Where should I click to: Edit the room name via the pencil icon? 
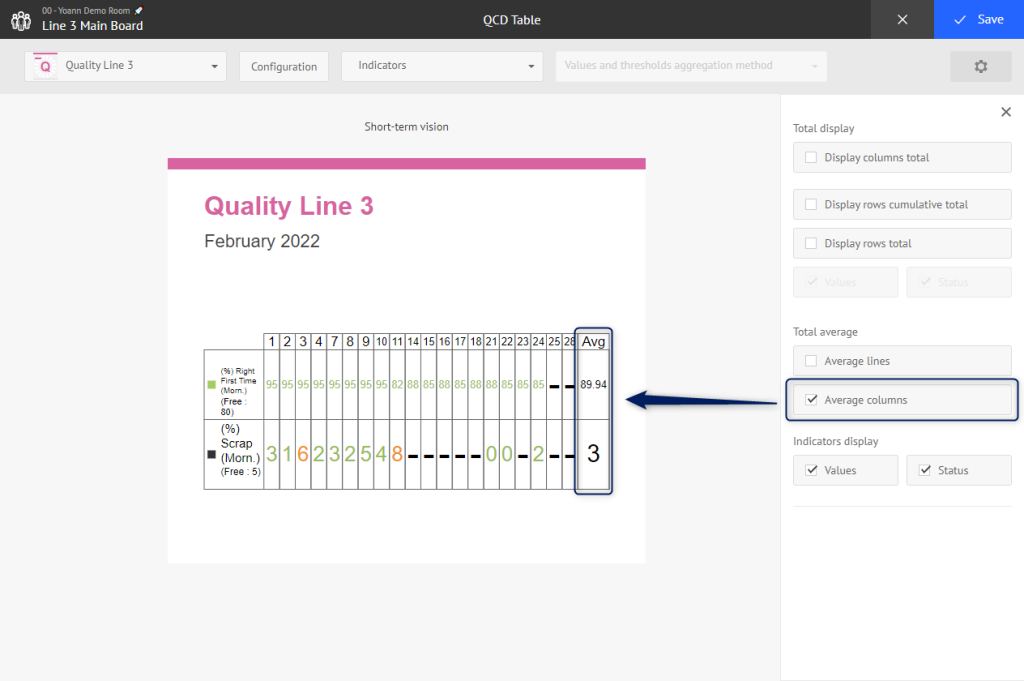[139, 10]
